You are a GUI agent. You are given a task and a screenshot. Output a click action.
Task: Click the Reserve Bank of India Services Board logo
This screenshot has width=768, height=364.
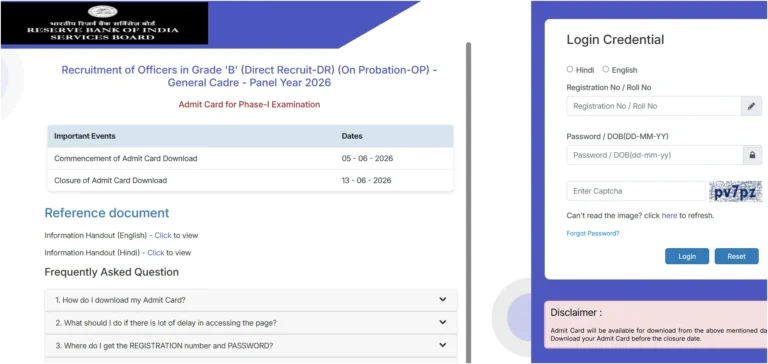(104, 23)
